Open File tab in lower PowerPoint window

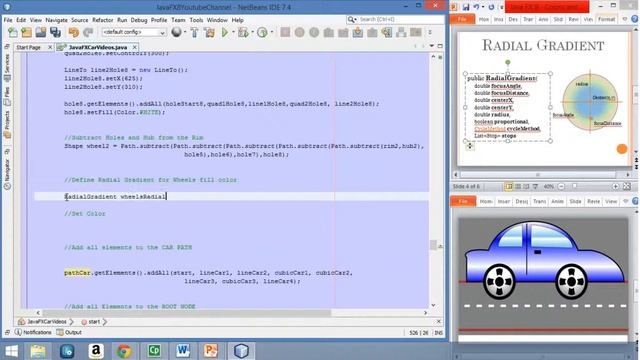[x=463, y=201]
